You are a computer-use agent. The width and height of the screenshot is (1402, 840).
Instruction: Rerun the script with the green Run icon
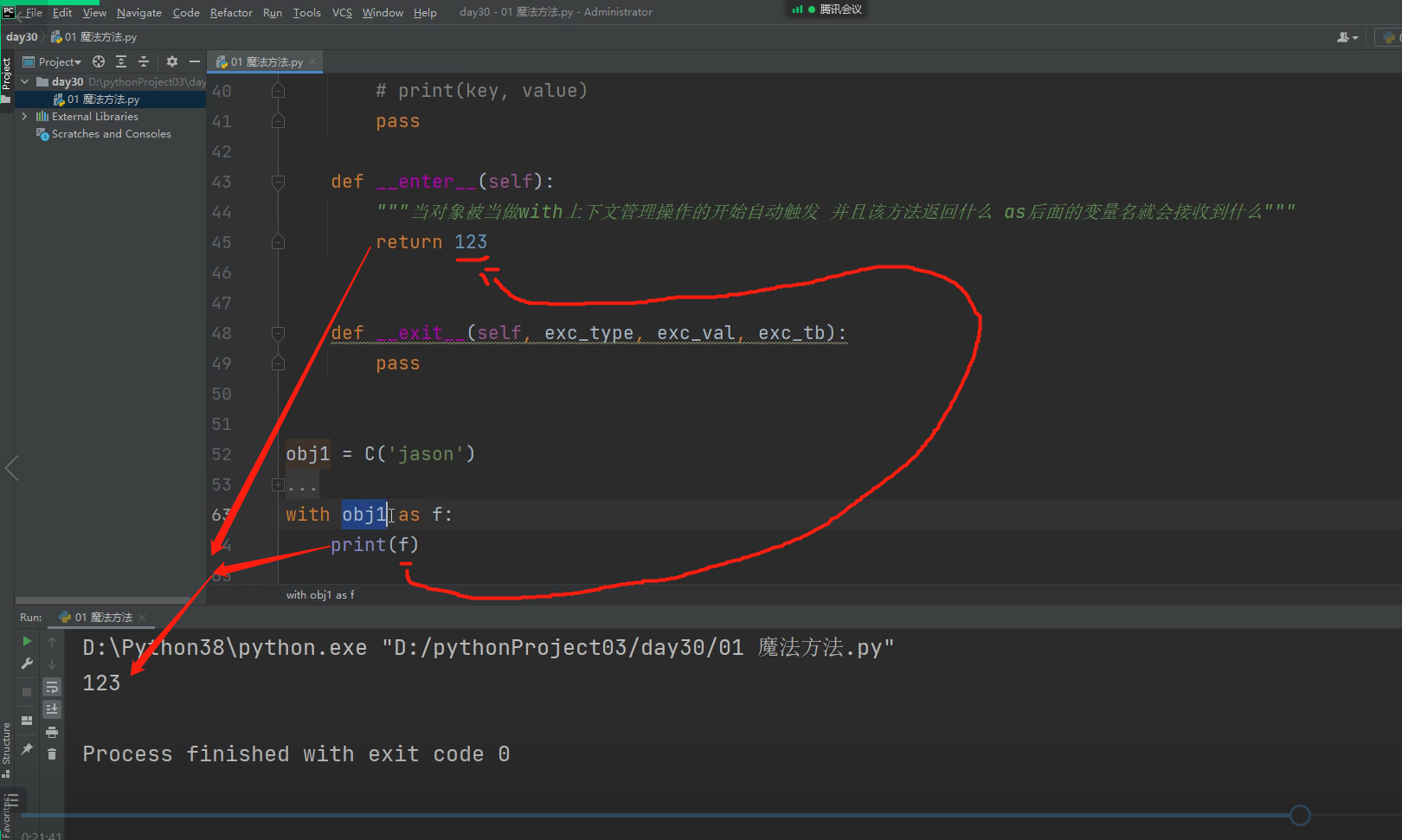pyautogui.click(x=27, y=641)
